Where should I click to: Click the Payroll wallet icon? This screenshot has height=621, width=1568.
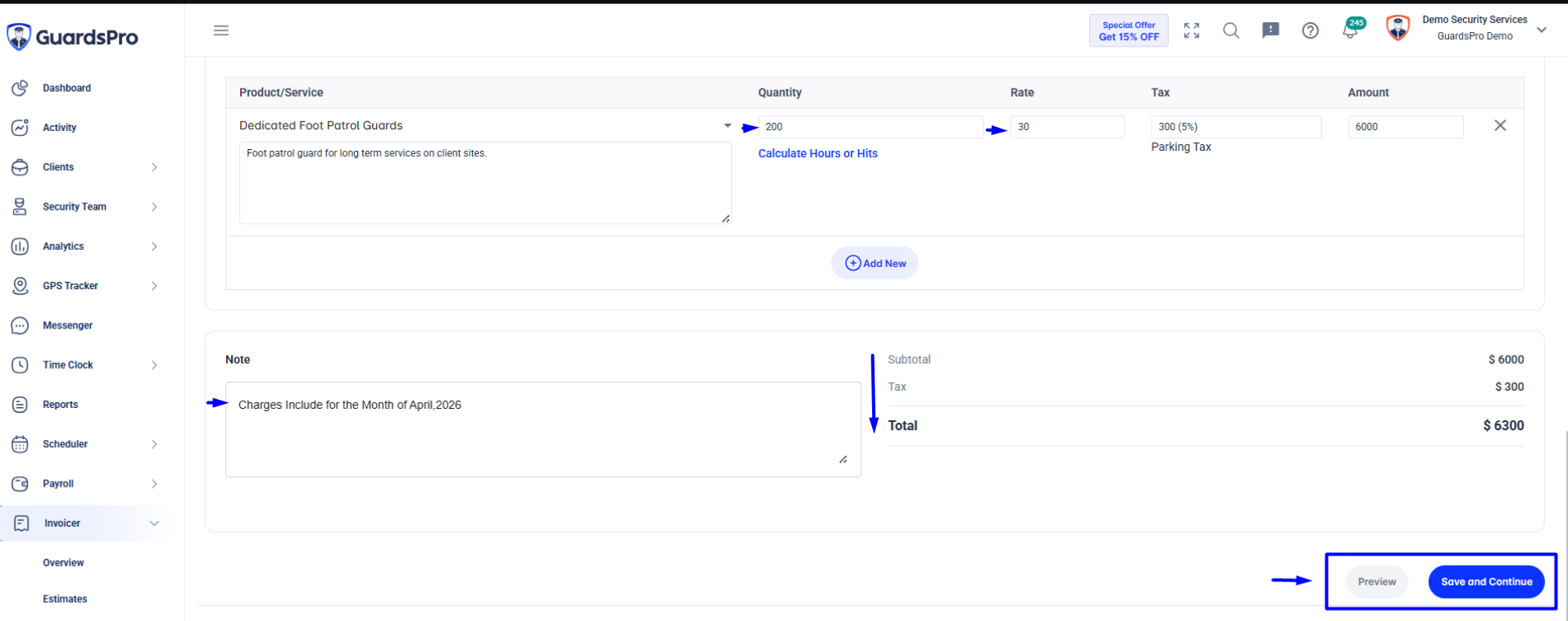[20, 483]
